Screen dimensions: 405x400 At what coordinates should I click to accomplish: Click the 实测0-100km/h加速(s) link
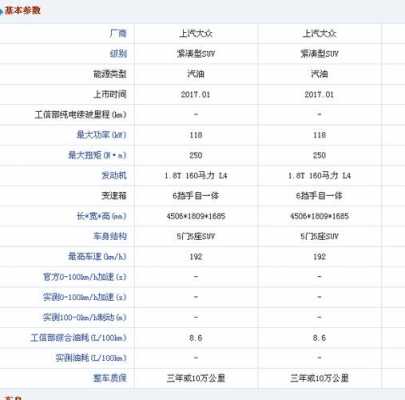pyautogui.click(x=85, y=297)
